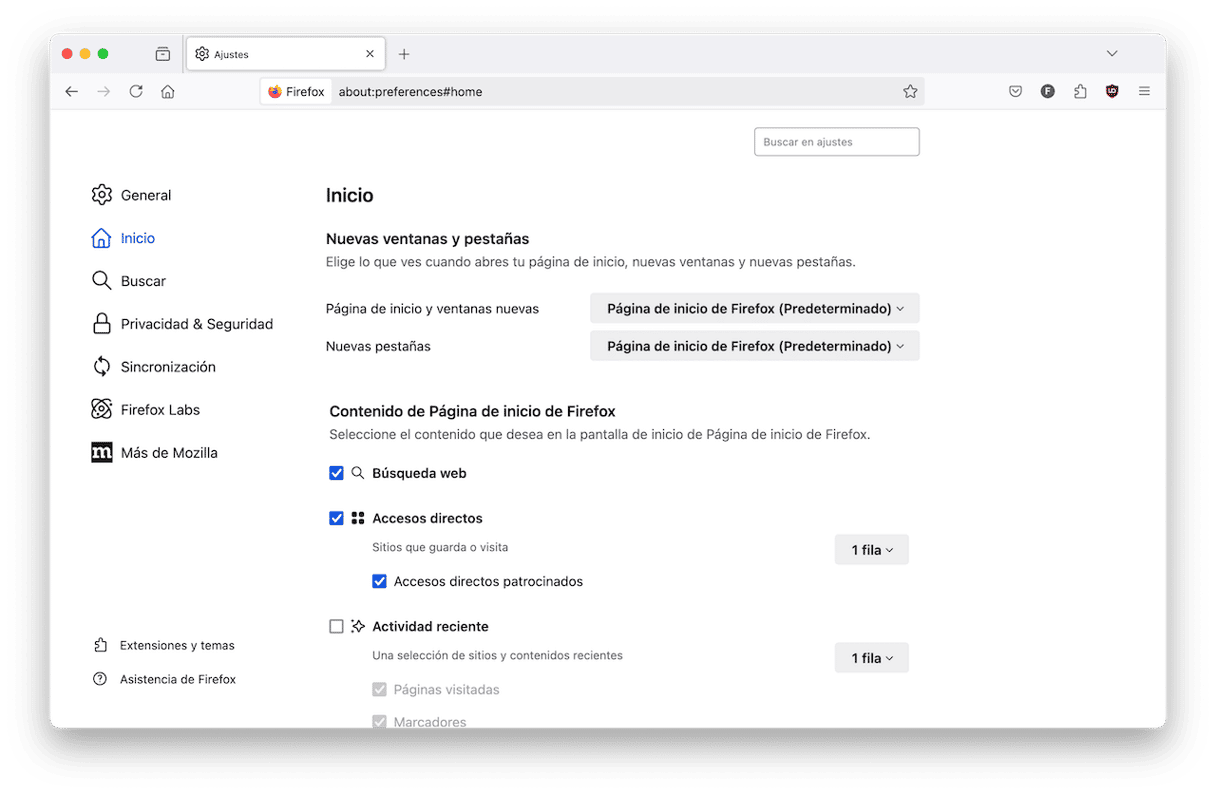Click the Sitios que guarda o visita text
The height and width of the screenshot is (794, 1216).
[x=440, y=547]
